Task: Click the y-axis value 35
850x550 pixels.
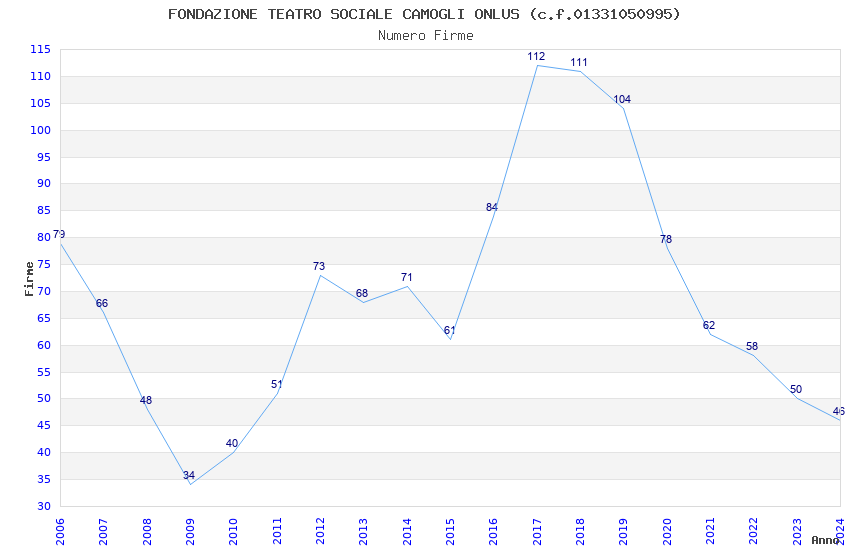Action: pos(44,480)
